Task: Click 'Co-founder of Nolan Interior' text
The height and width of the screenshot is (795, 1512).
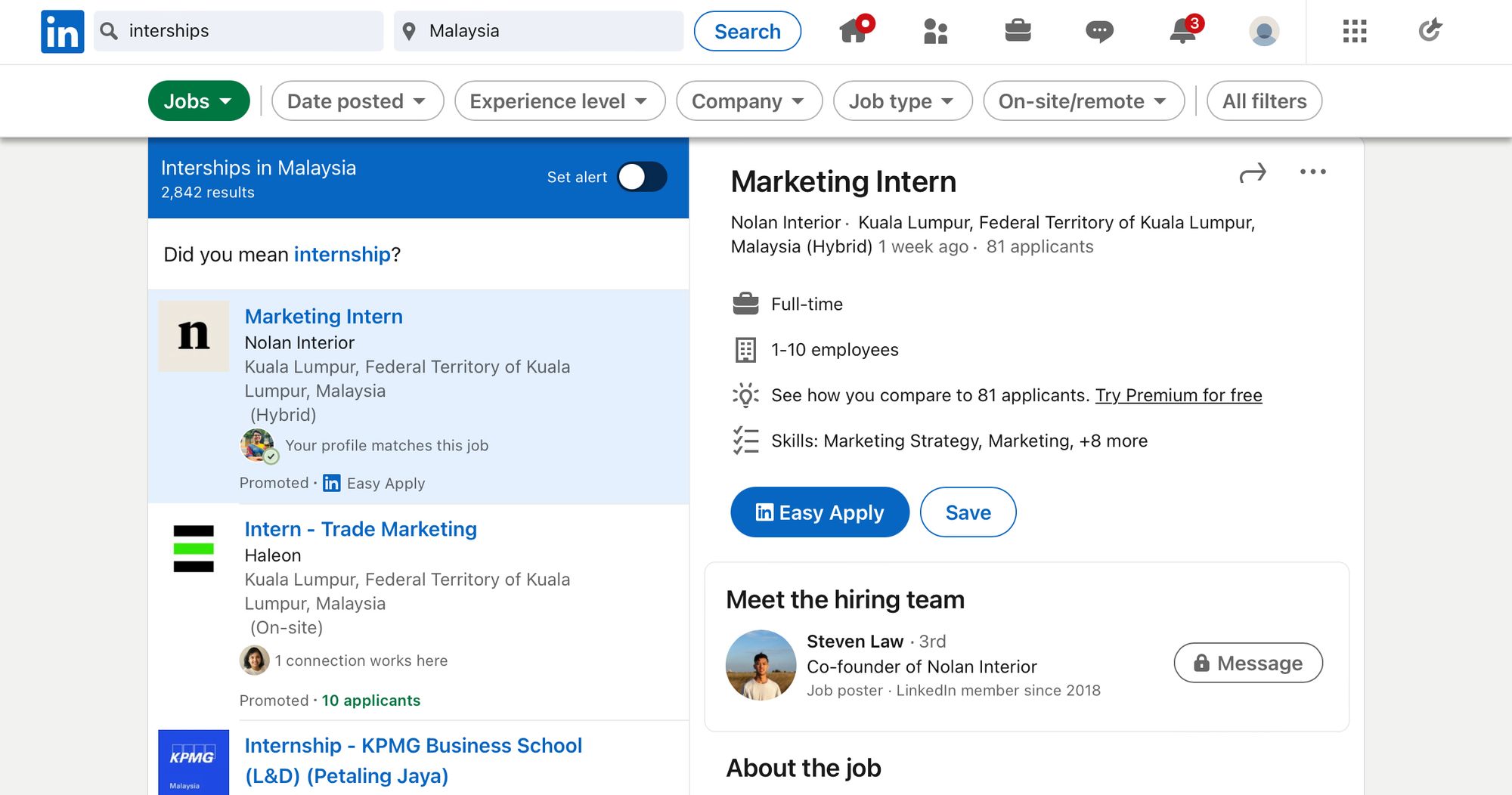Action: pos(922,667)
